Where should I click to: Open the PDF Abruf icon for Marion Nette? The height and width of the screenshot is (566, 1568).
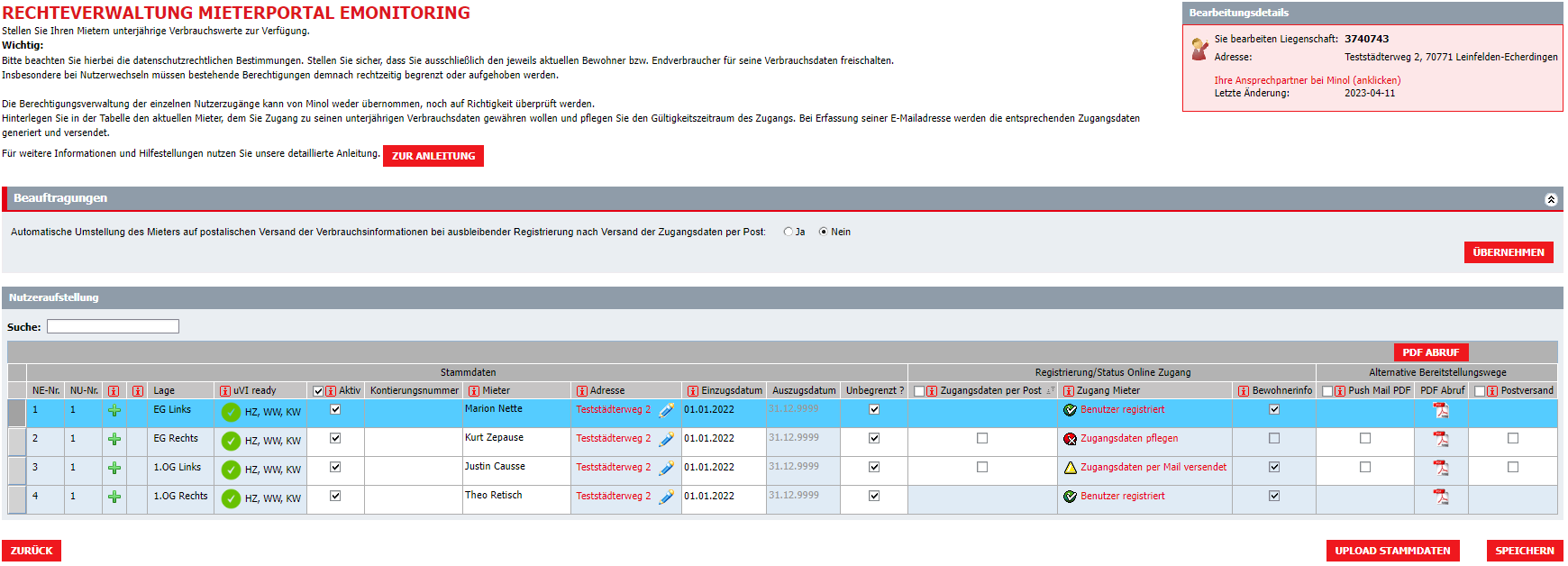coord(1441,410)
